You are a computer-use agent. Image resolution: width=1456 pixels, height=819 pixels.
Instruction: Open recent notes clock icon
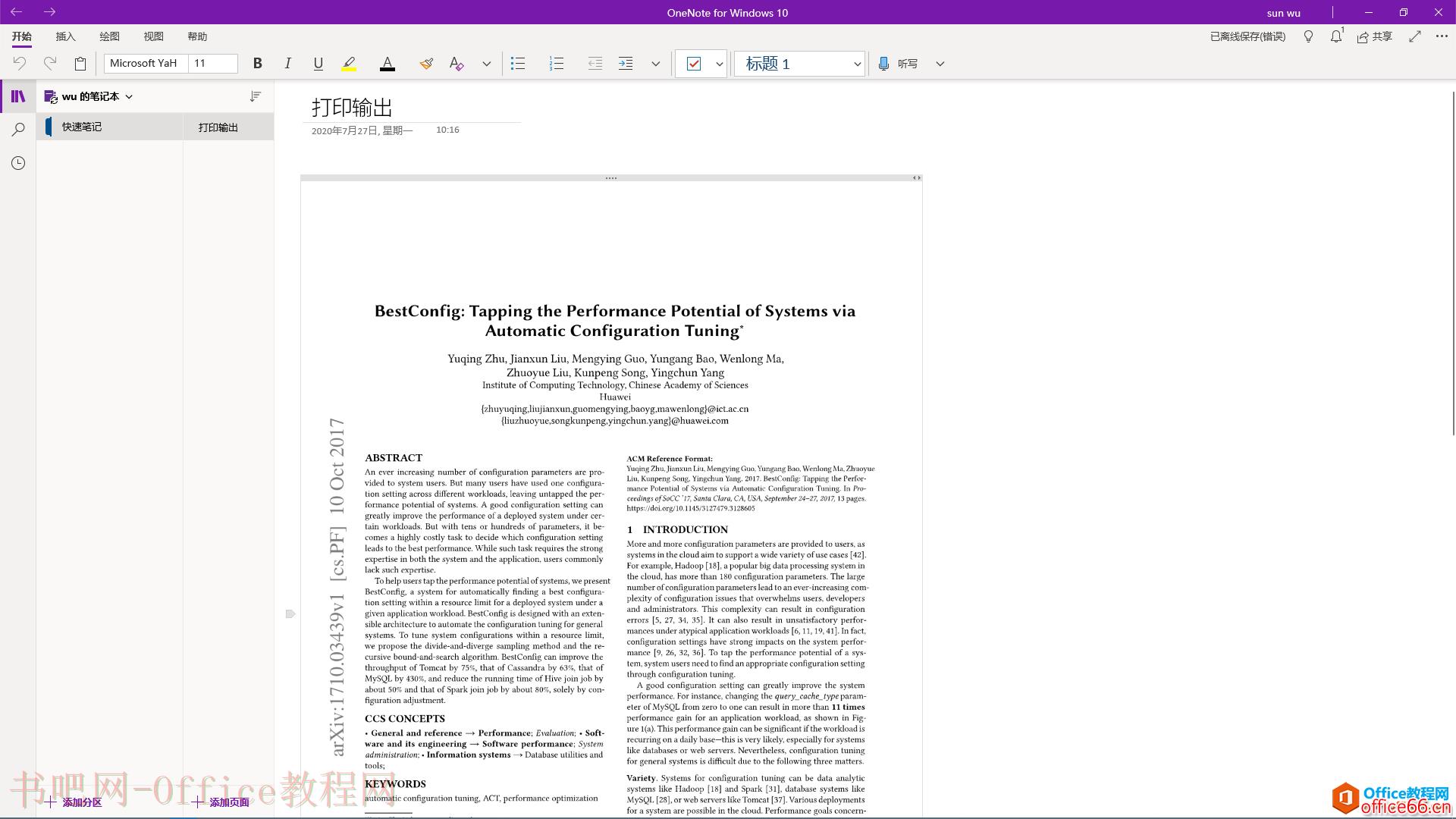coord(18,163)
